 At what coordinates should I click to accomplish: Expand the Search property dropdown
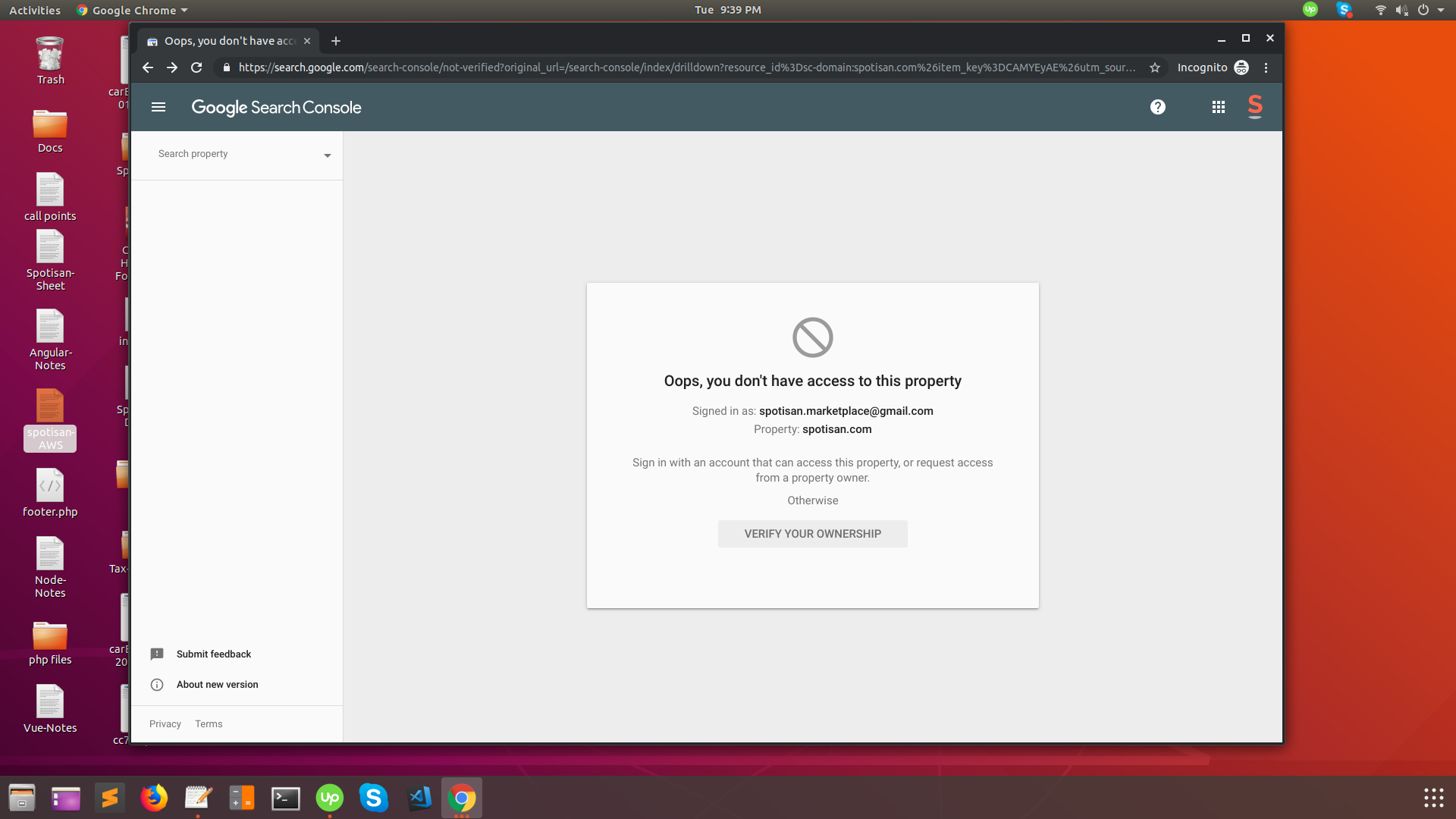pyautogui.click(x=327, y=155)
